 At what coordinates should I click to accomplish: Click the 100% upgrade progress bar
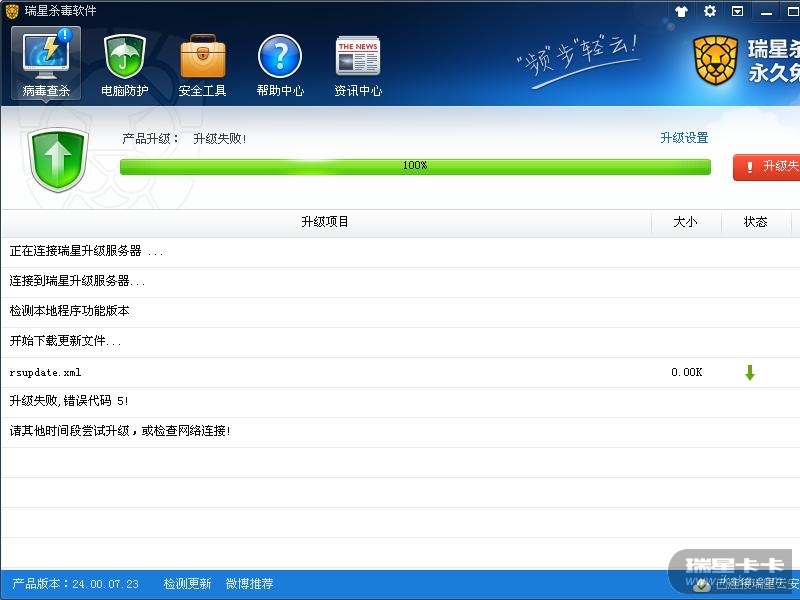(x=415, y=166)
